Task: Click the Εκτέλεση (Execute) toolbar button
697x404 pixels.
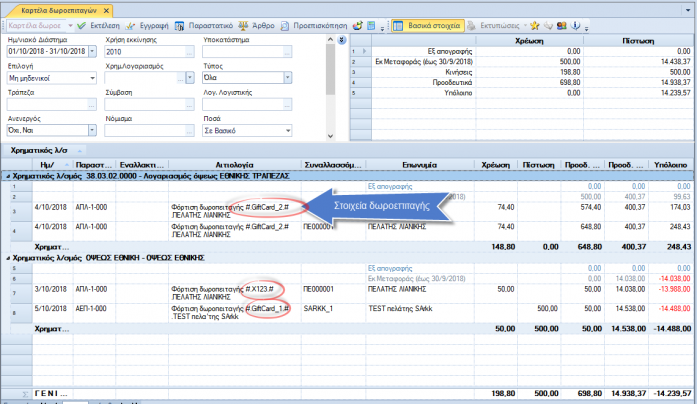Action: (98, 26)
